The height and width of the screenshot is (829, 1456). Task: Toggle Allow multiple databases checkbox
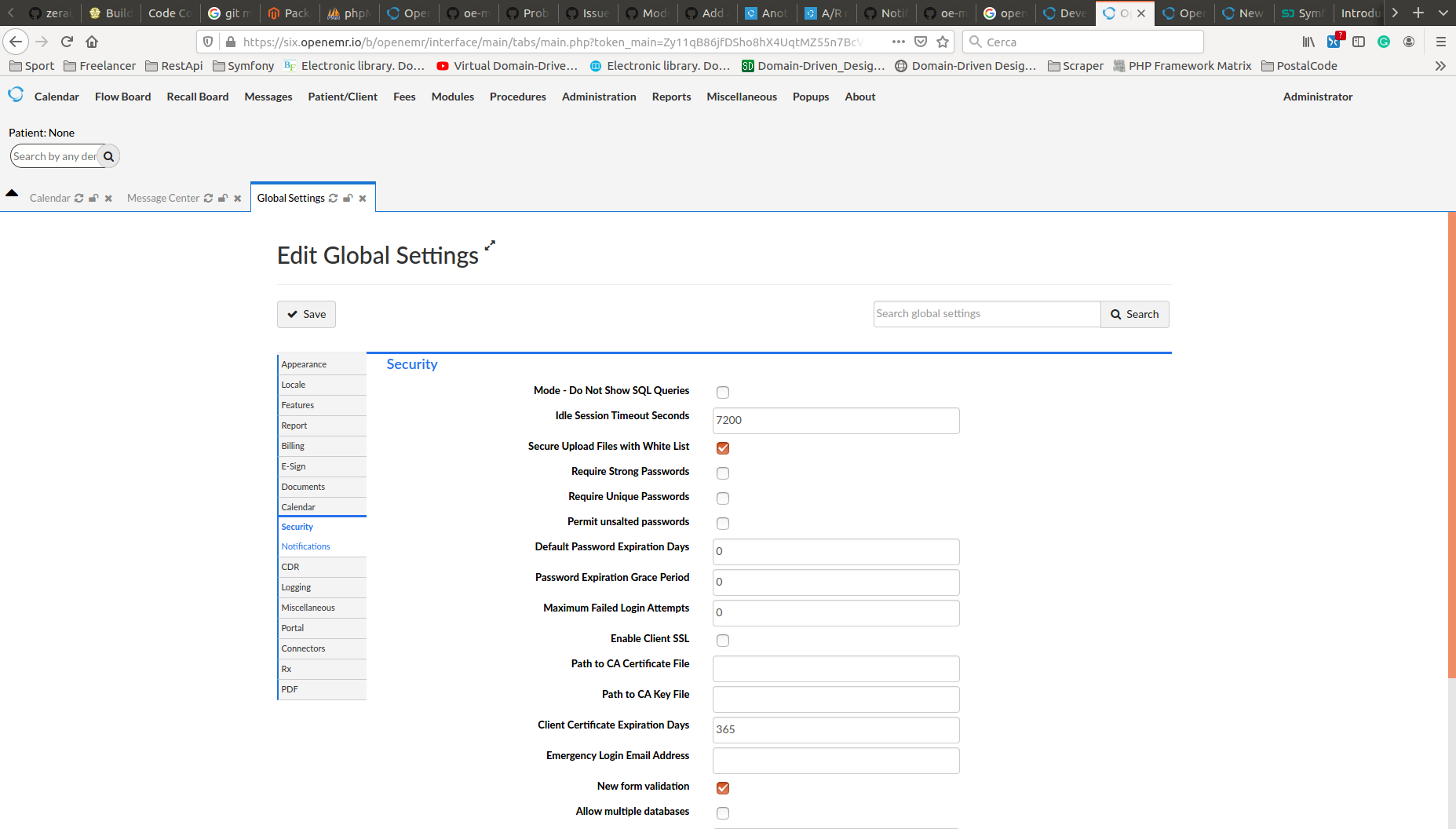(723, 813)
